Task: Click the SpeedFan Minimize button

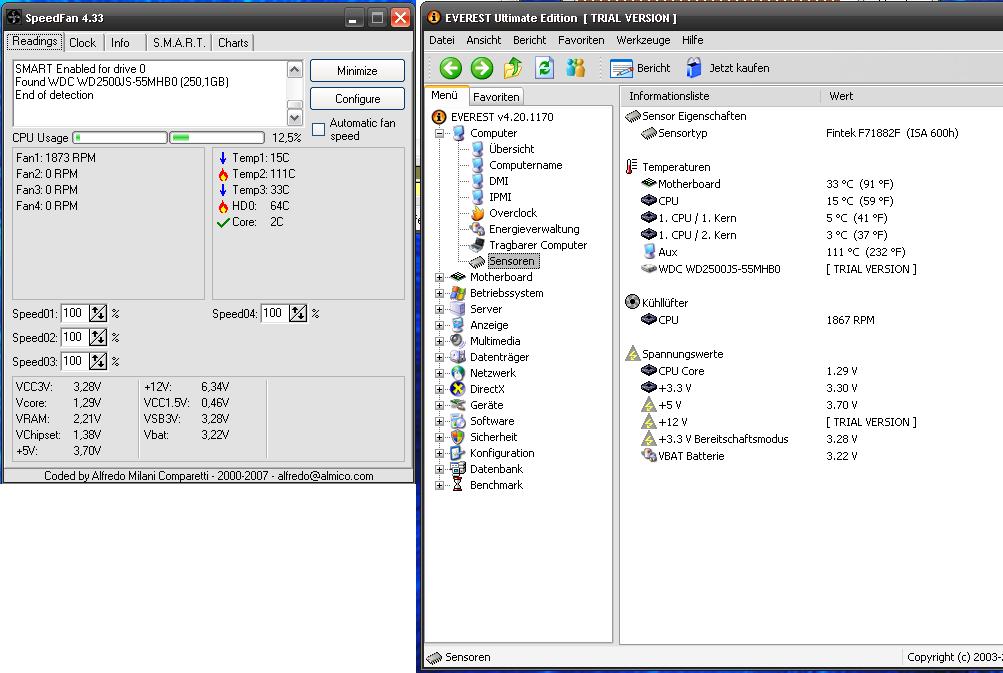Action: click(357, 71)
